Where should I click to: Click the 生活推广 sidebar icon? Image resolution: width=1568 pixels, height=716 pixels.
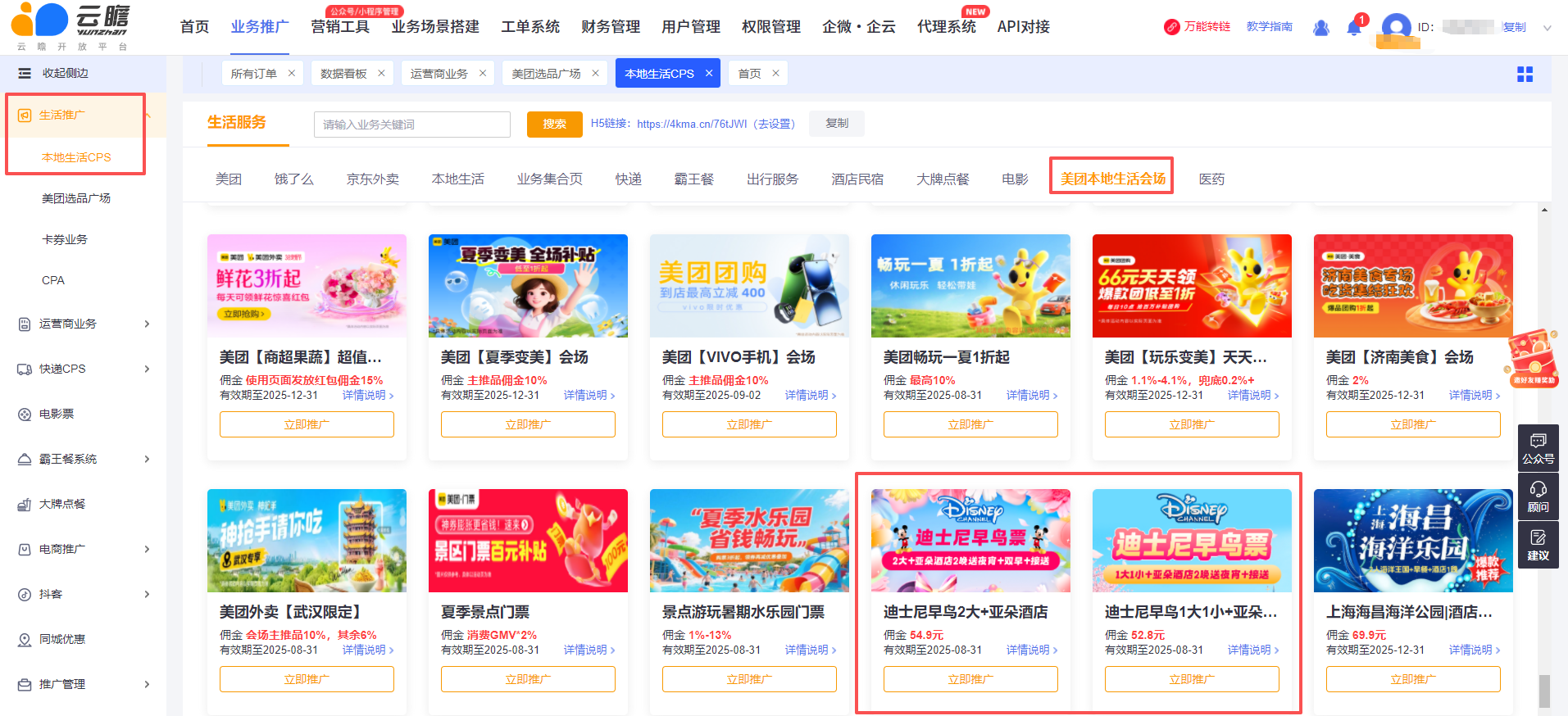[25, 115]
